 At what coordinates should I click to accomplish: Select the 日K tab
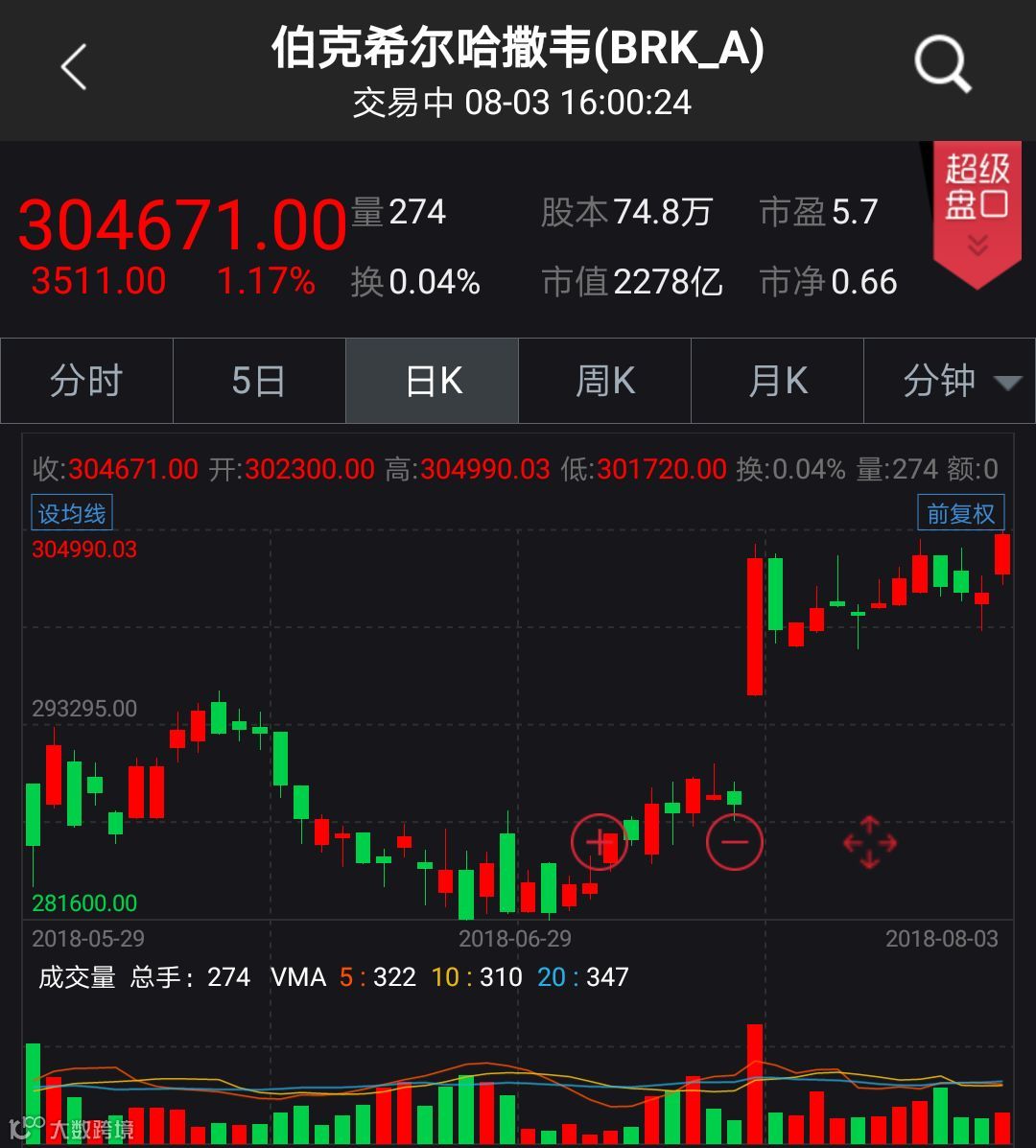tap(432, 381)
